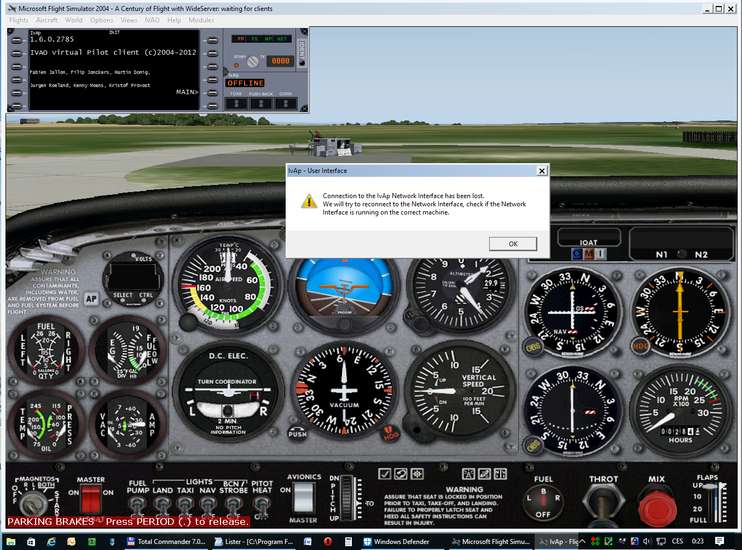Toggle the AVIONICS MASTER switch
This screenshot has height=550, width=742.
click(x=303, y=498)
